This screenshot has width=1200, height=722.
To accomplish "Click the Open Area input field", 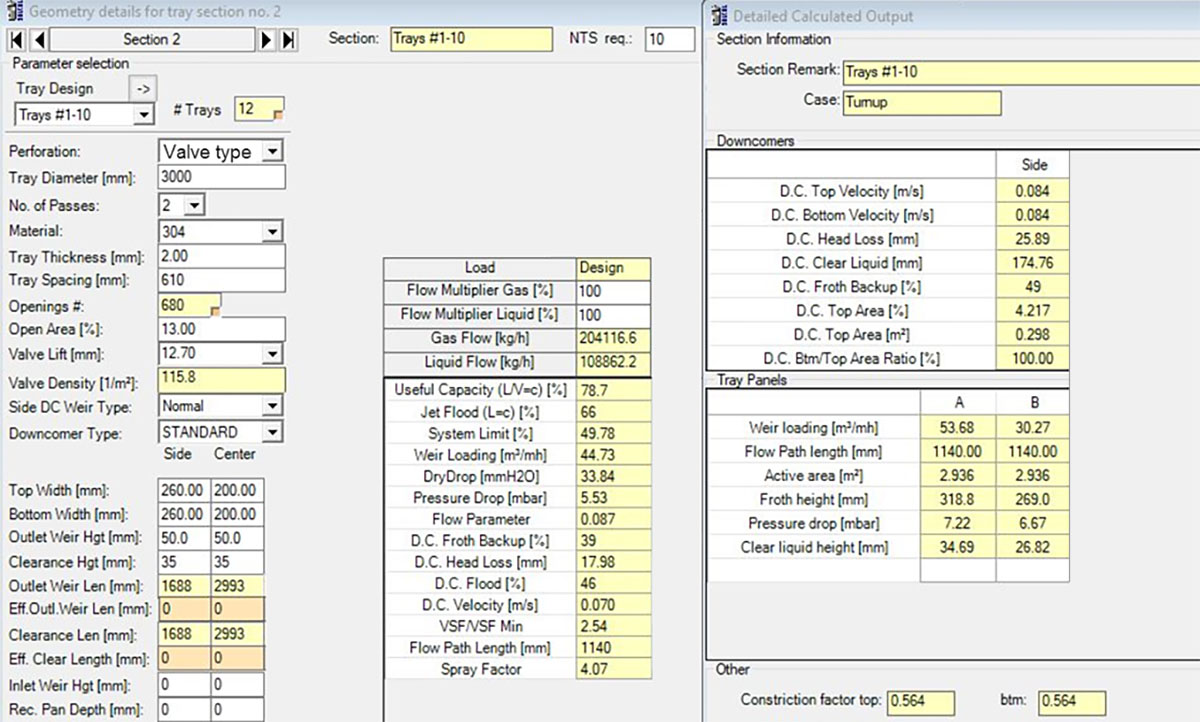I will pyautogui.click(x=222, y=329).
